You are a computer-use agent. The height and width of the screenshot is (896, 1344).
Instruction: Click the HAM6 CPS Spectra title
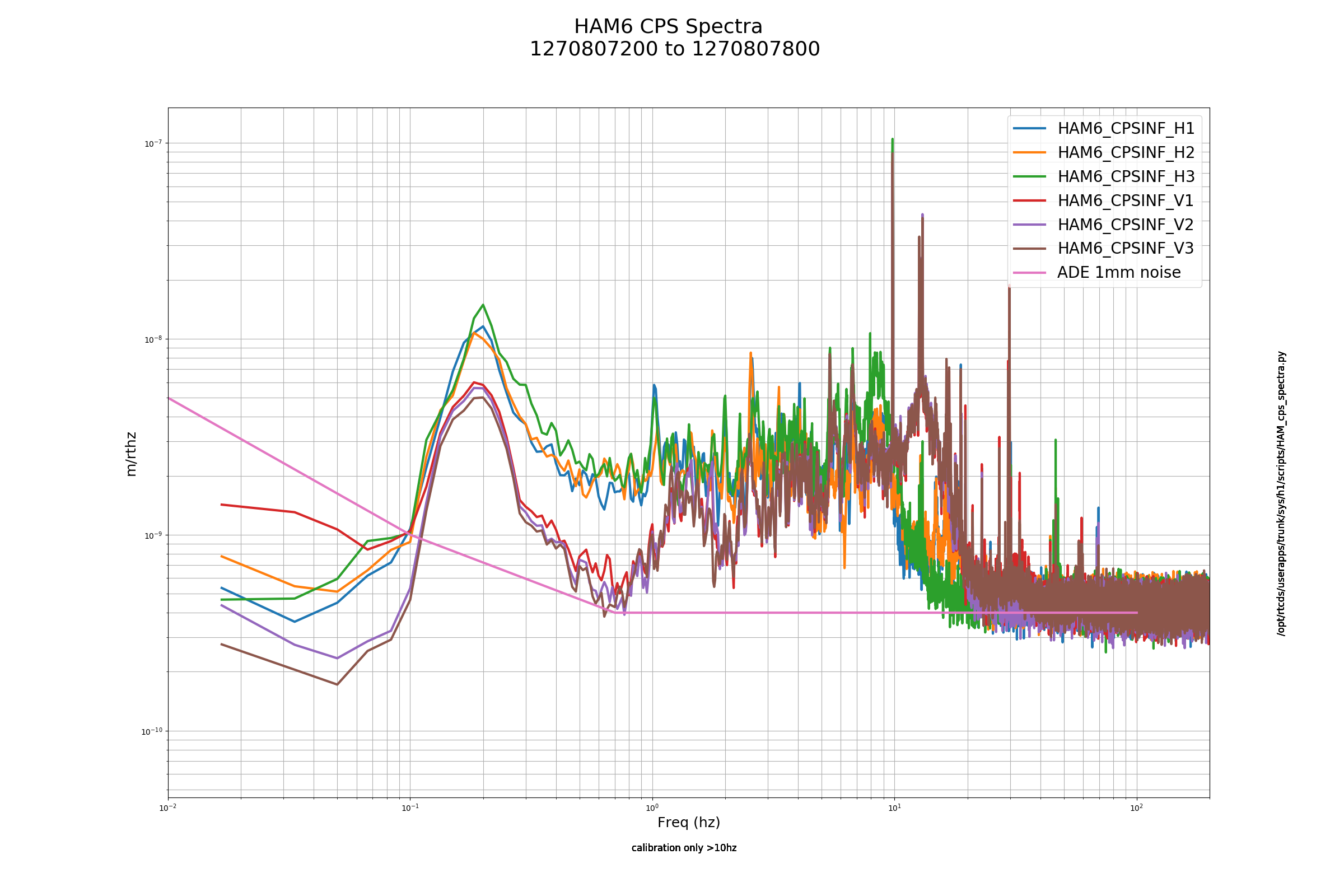668,27
